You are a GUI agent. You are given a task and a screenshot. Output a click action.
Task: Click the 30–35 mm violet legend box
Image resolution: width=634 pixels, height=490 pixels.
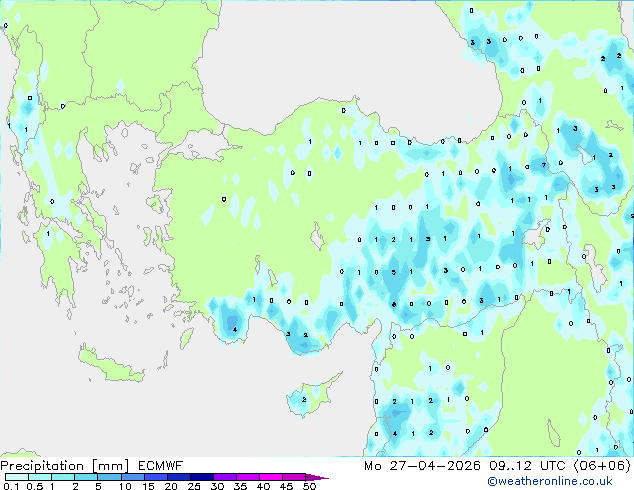(224, 477)
